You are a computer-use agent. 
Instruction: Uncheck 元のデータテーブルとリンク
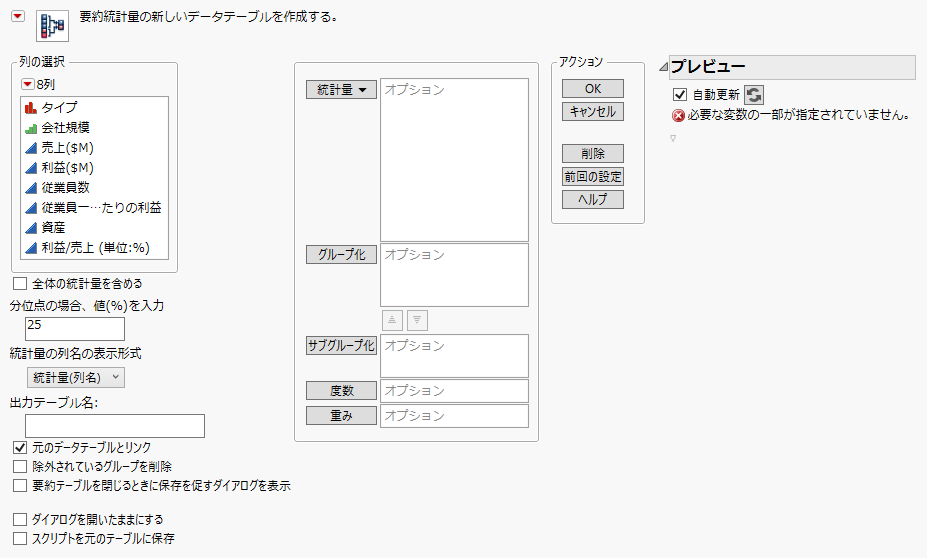point(20,447)
